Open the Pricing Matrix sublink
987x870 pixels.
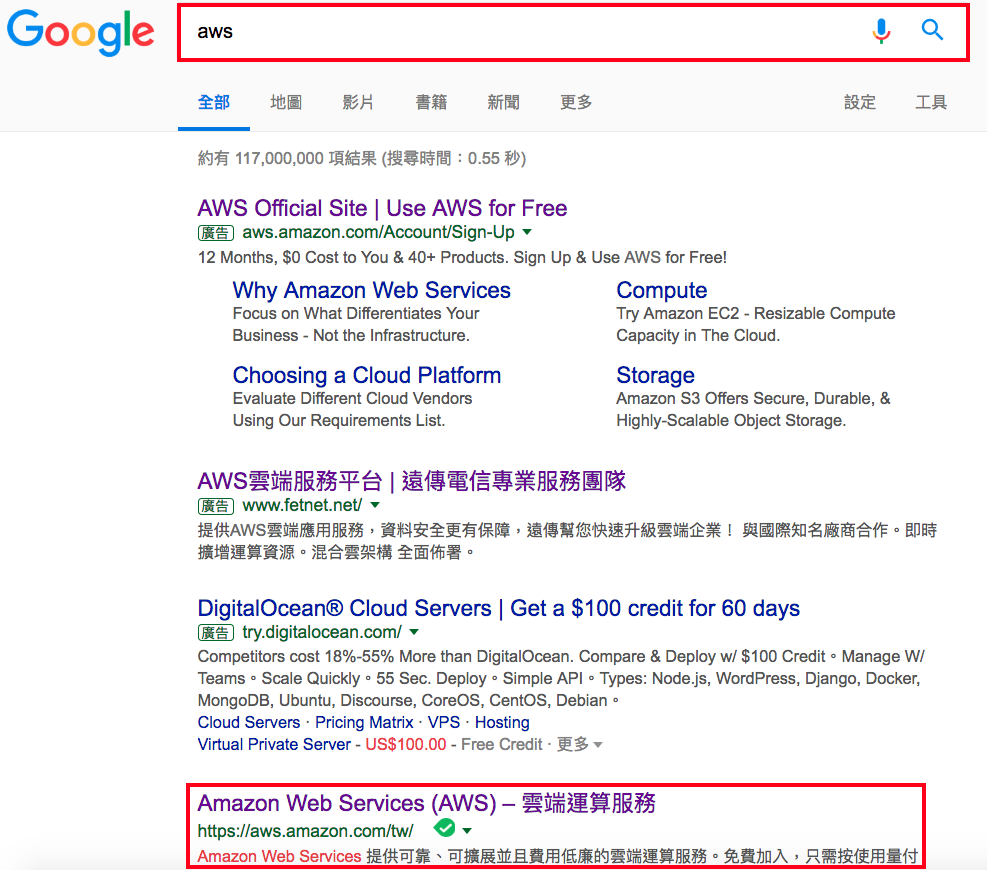coord(364,722)
